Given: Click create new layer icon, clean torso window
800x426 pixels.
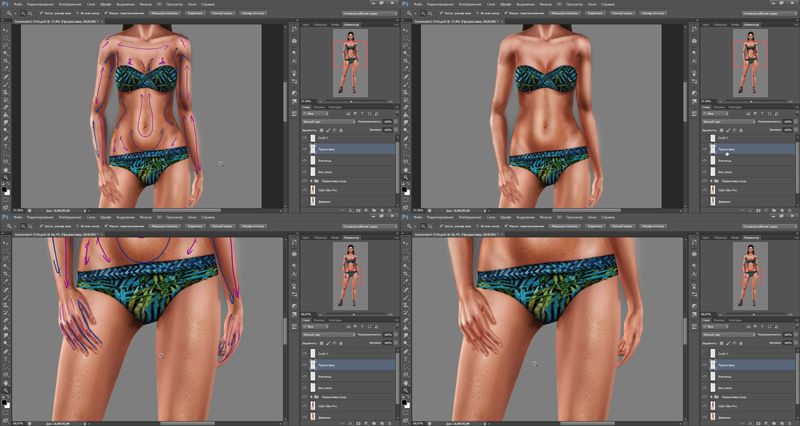Looking at the screenshot, I should [782, 210].
